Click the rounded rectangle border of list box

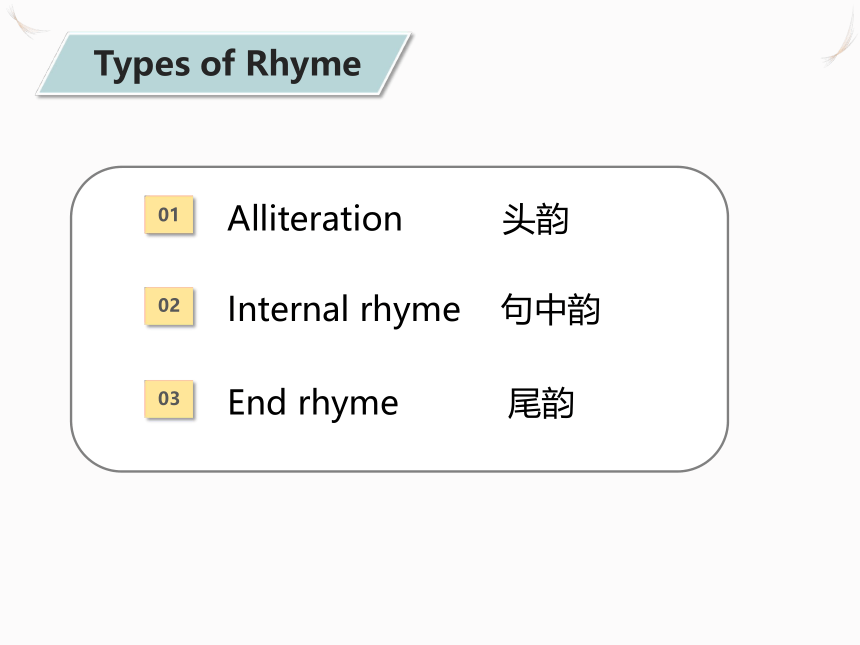click(399, 167)
